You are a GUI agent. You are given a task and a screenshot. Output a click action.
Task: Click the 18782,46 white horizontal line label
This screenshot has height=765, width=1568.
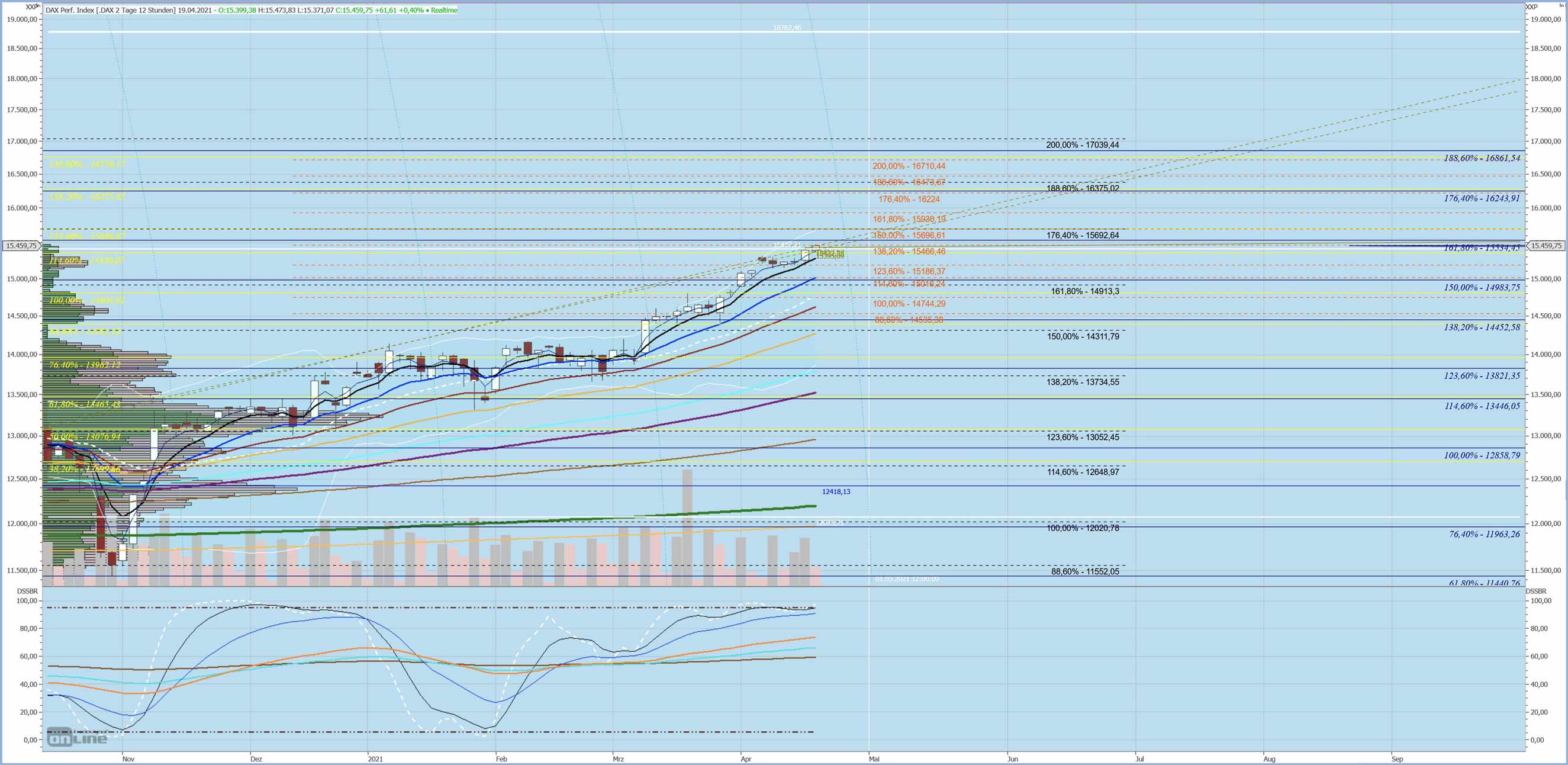[787, 28]
